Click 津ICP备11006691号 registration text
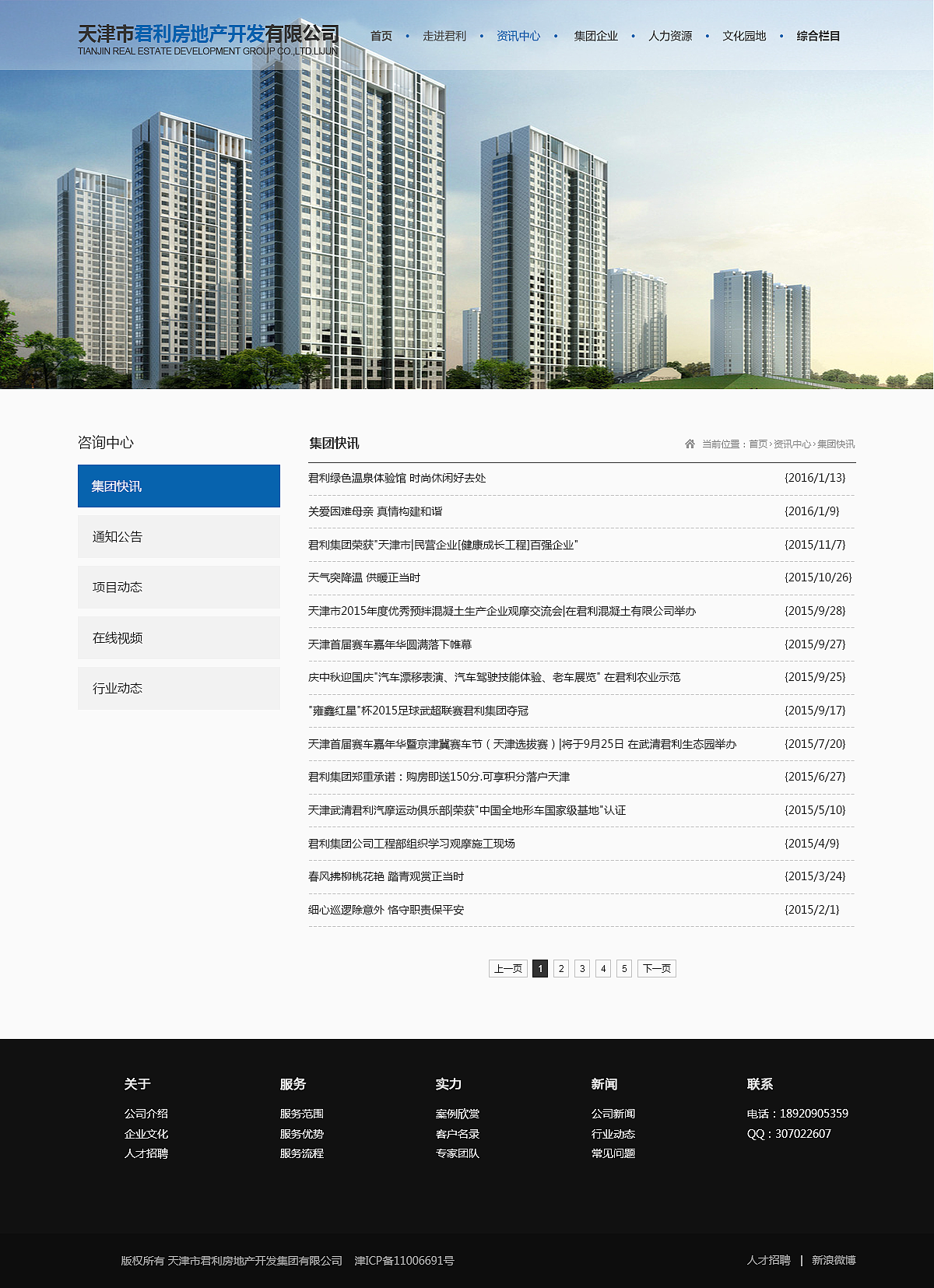This screenshot has height=1288, width=934. pos(405,1261)
